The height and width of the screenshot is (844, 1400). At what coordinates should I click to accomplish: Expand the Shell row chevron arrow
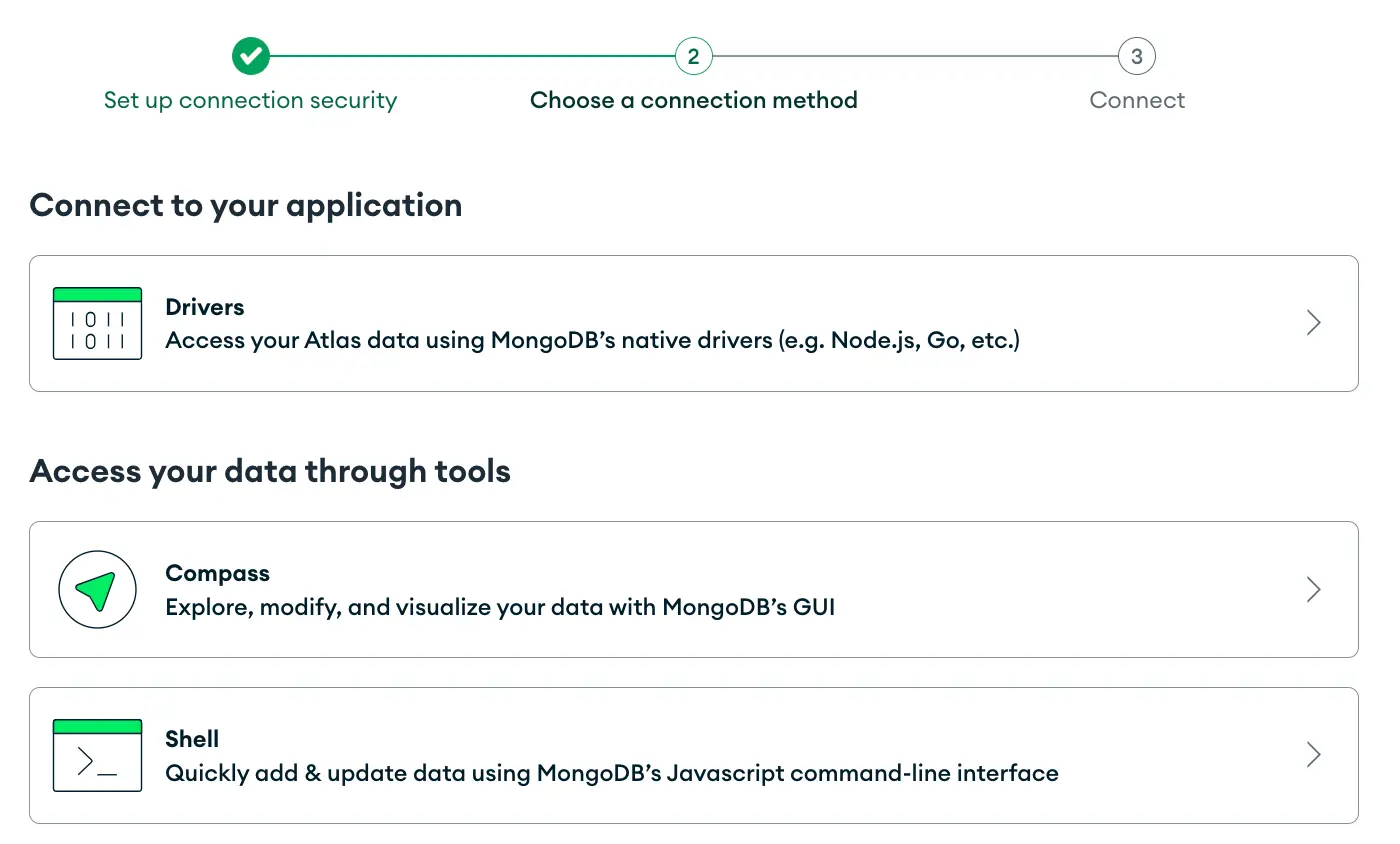click(x=1314, y=755)
